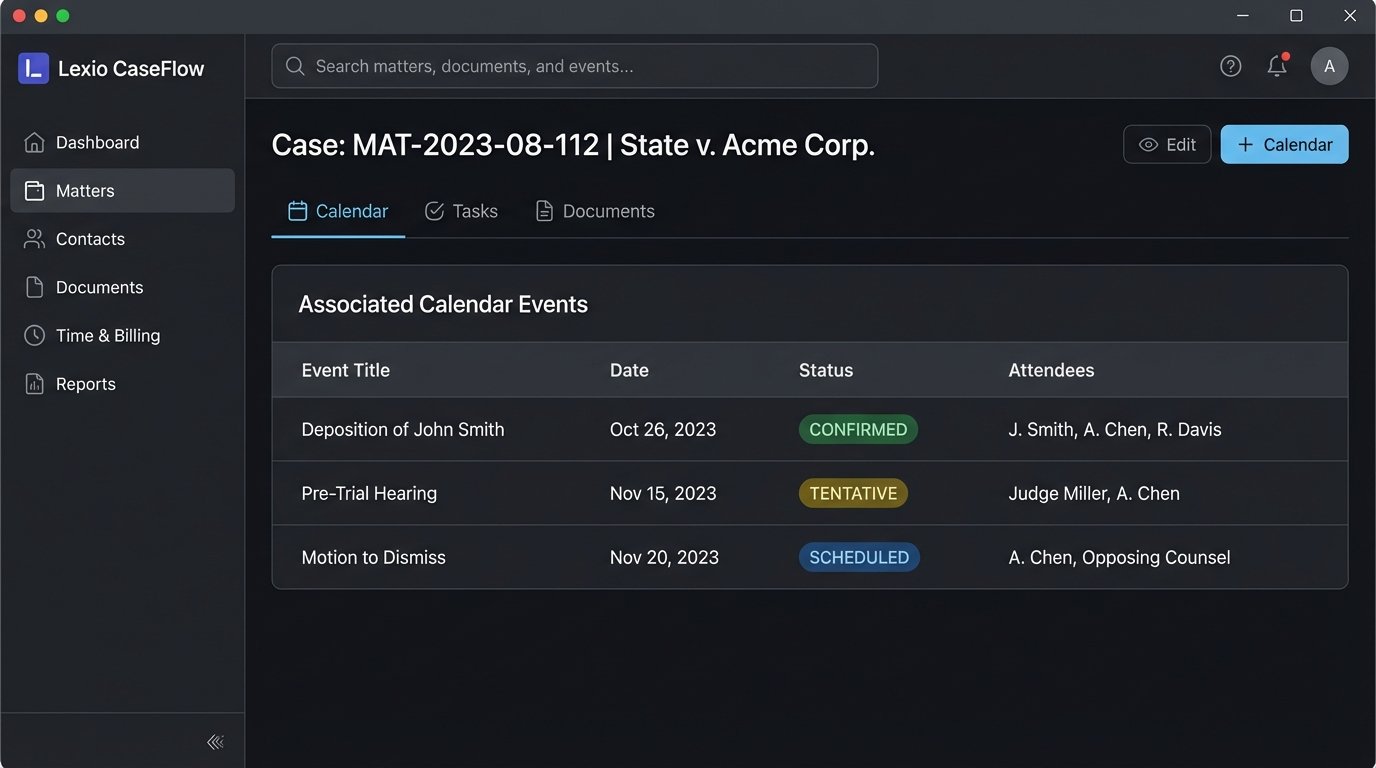Click the eye icon inside the Edit button
The height and width of the screenshot is (768, 1376).
pos(1147,144)
